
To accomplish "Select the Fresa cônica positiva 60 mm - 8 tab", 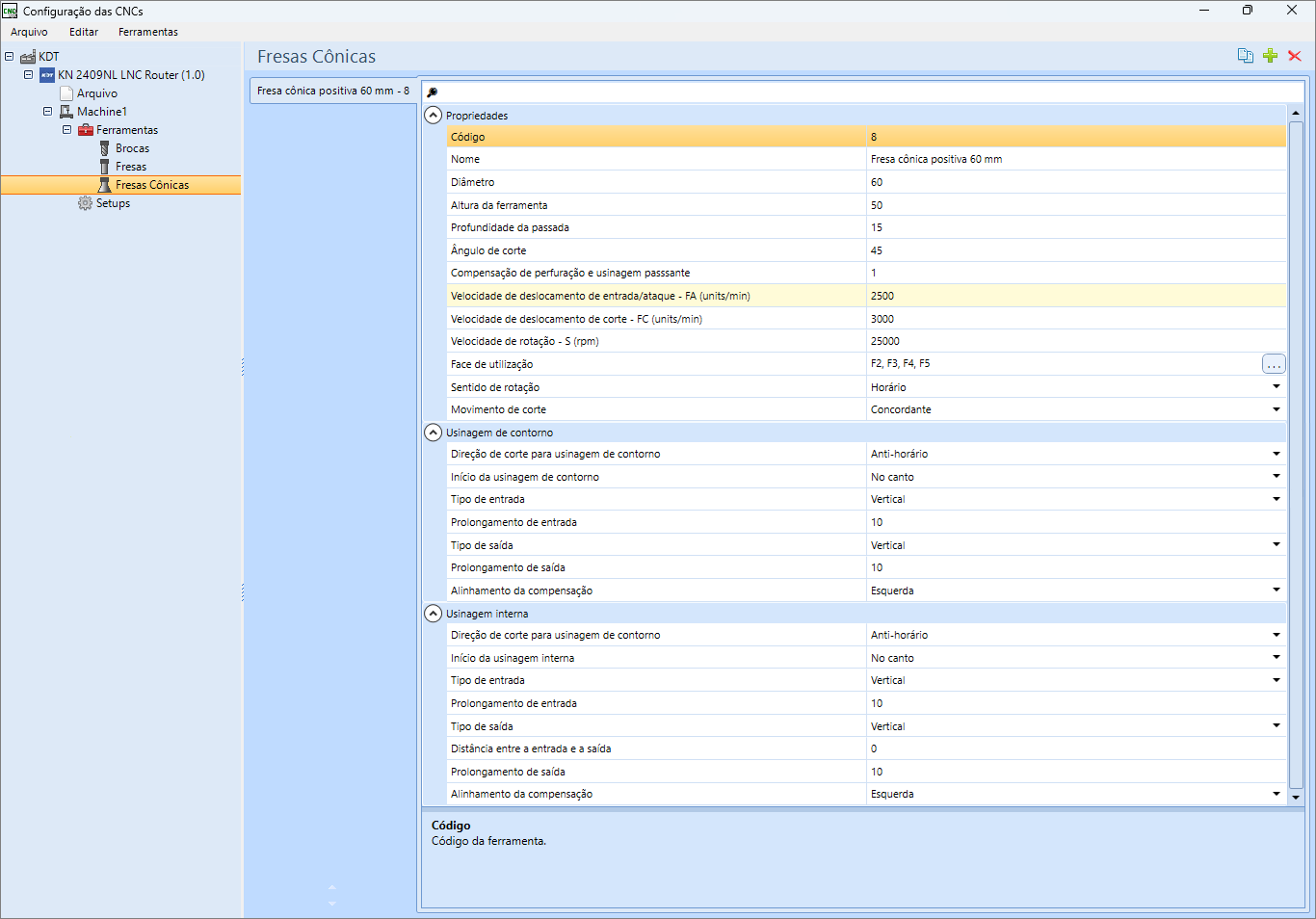I will [x=333, y=91].
